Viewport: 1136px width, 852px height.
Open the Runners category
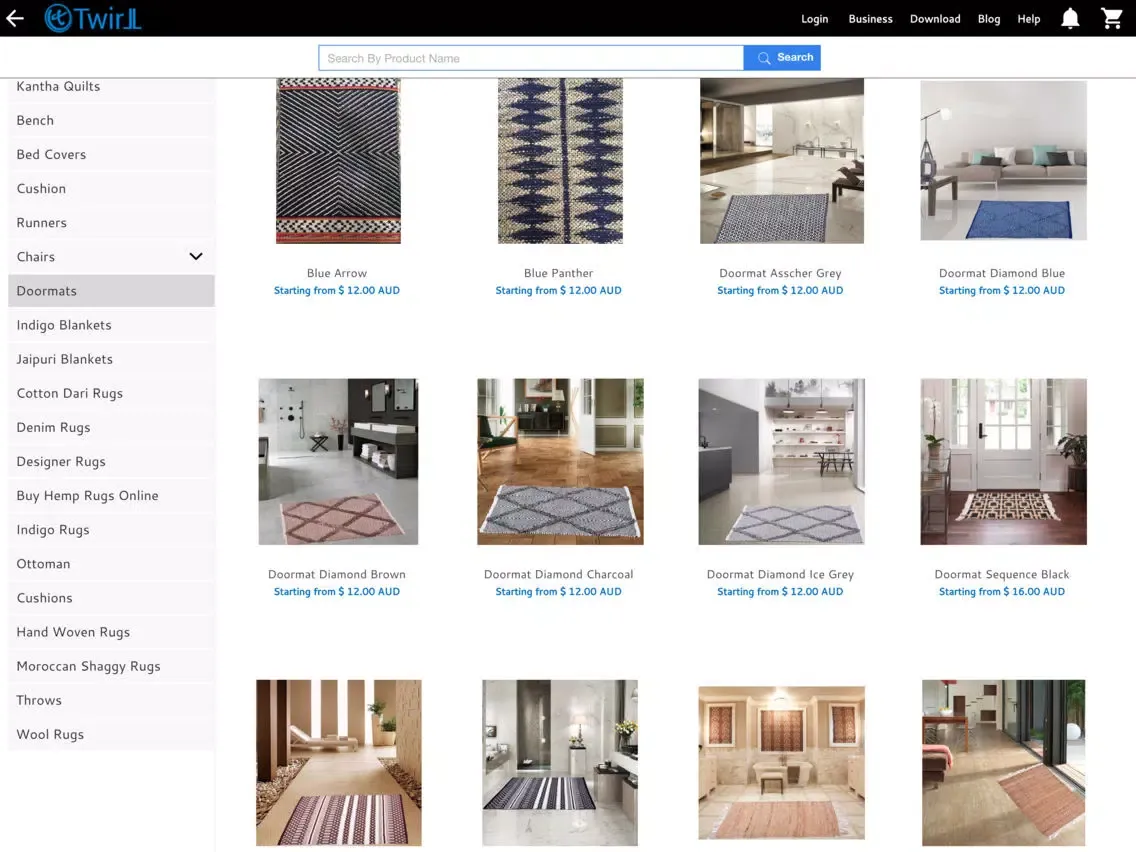click(x=112, y=222)
